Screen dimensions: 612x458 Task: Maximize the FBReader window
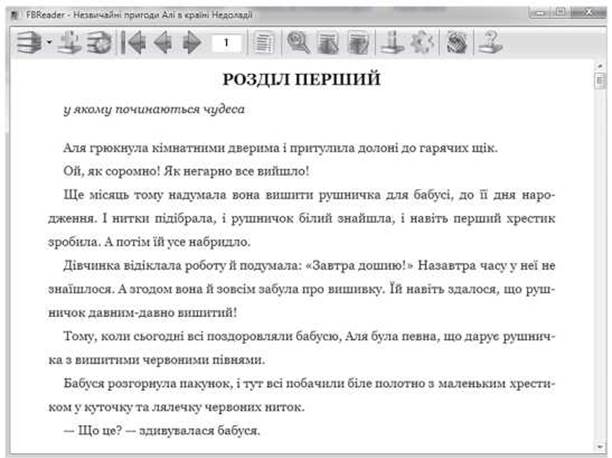click(x=560, y=12)
